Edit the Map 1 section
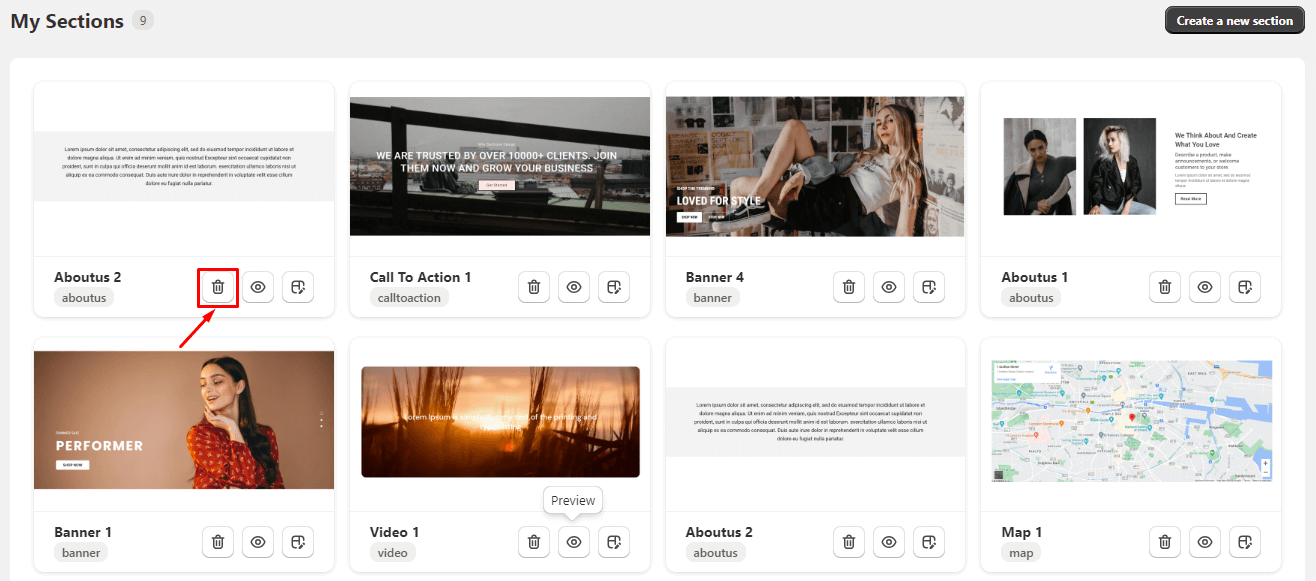The height and width of the screenshot is (581, 1316). 1245,542
